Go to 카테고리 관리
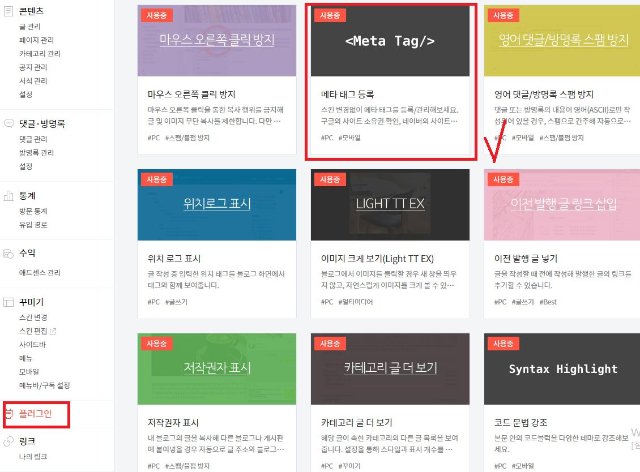 [40, 53]
